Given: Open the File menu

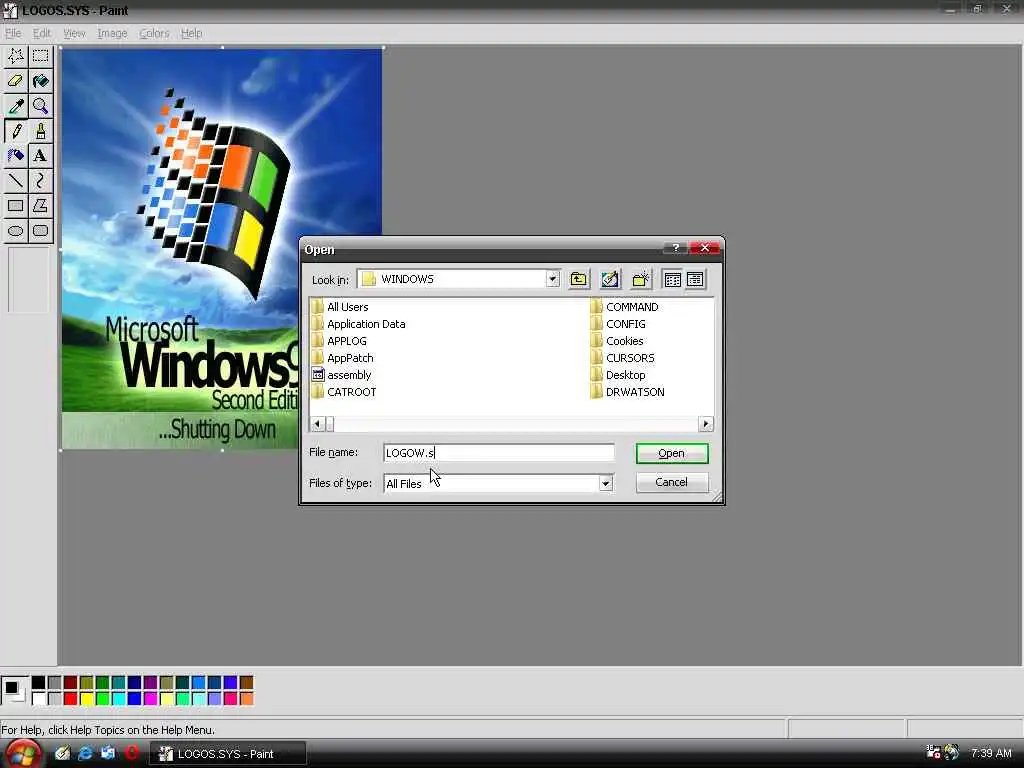Looking at the screenshot, I should (x=13, y=33).
